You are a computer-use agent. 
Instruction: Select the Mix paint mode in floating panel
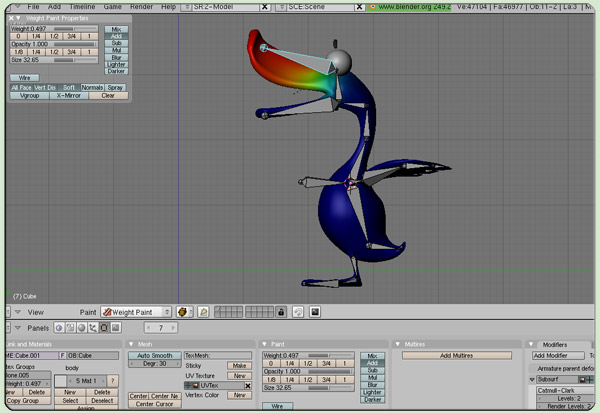[116, 29]
